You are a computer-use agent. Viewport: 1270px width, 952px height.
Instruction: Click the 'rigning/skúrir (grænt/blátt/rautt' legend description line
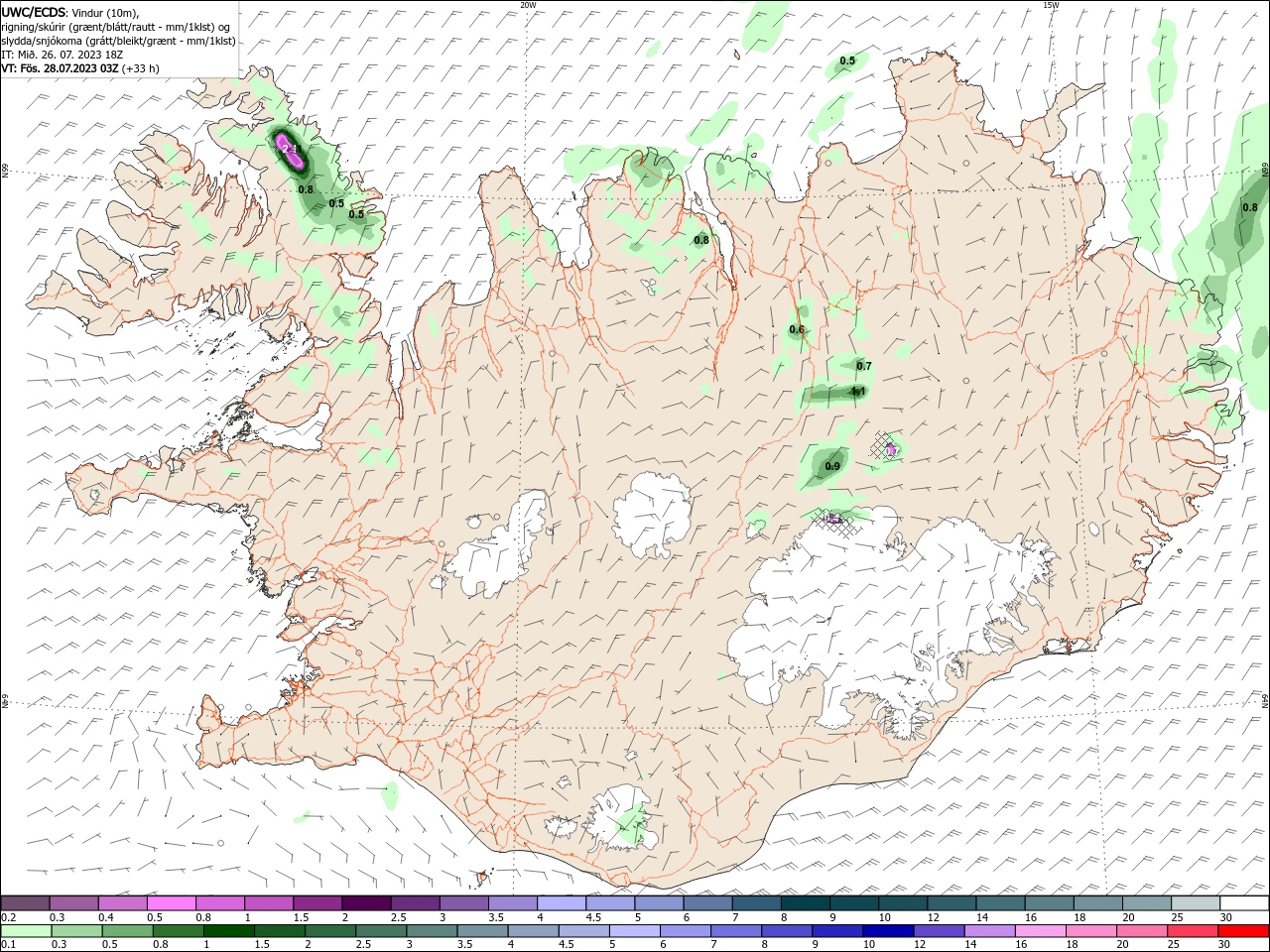tap(115, 26)
